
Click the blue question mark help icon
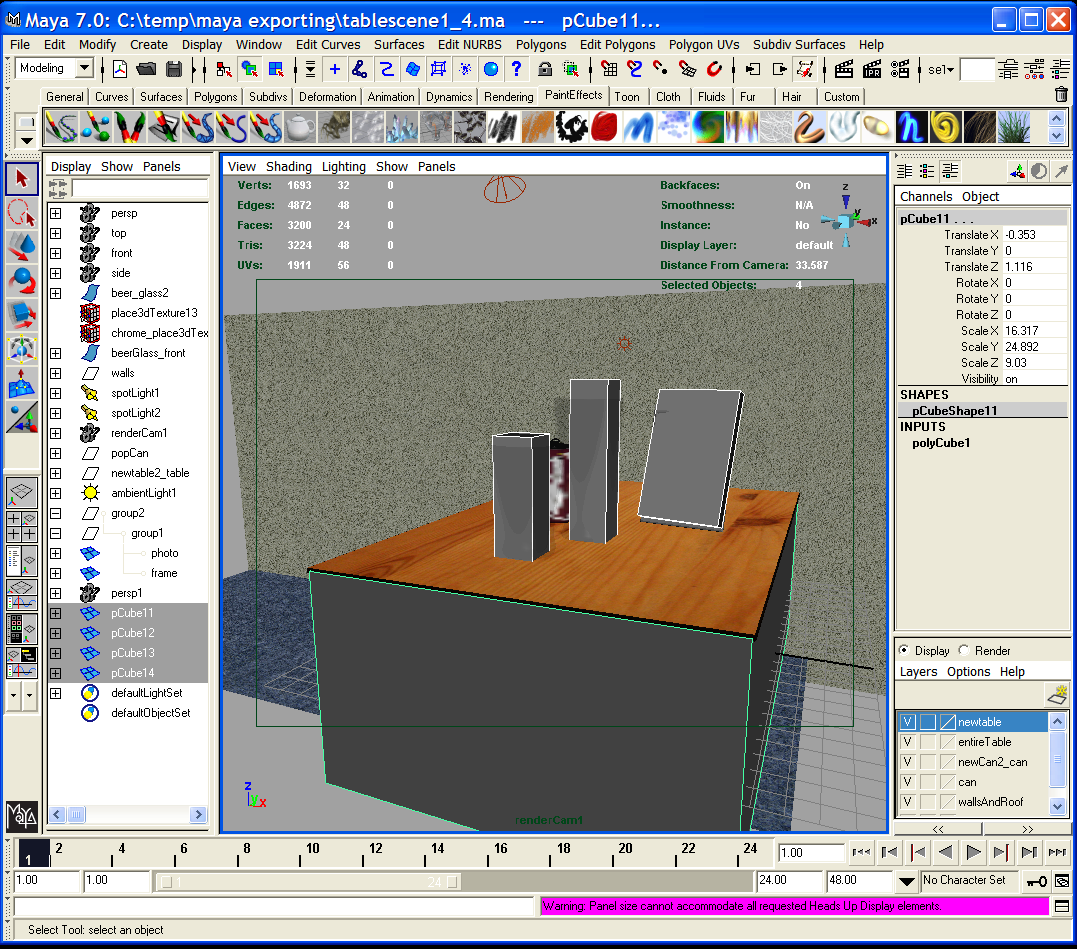[516, 69]
